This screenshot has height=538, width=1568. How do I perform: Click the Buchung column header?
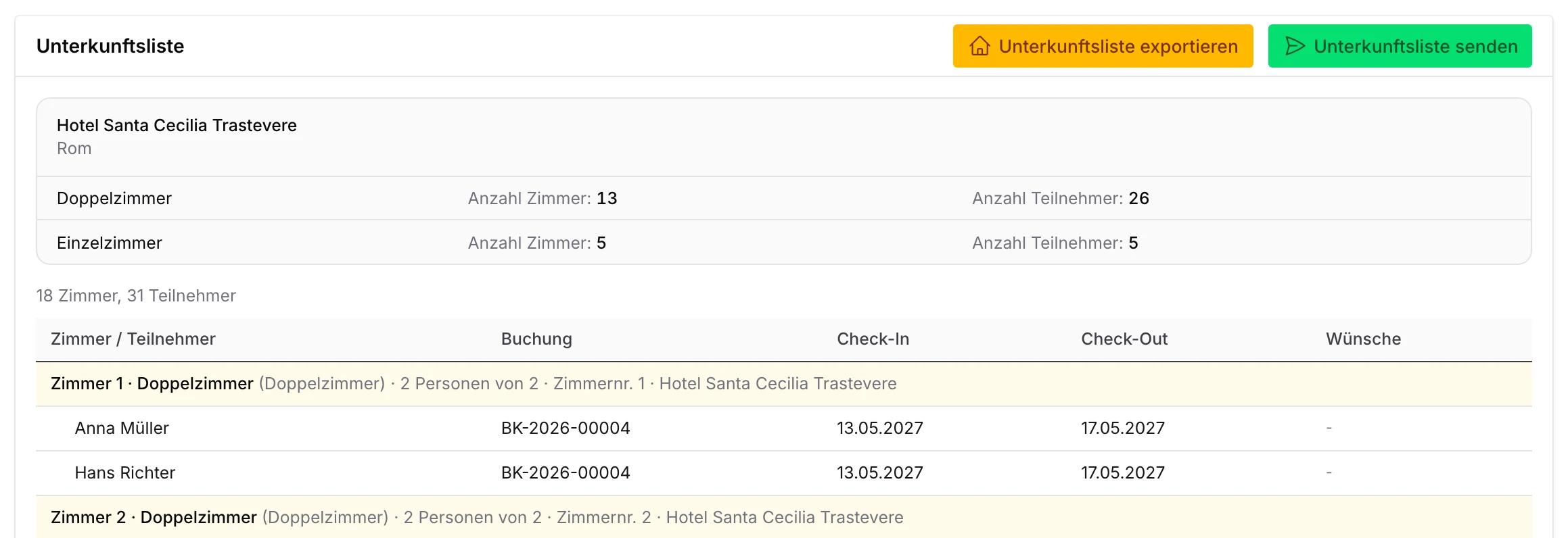[x=536, y=339]
